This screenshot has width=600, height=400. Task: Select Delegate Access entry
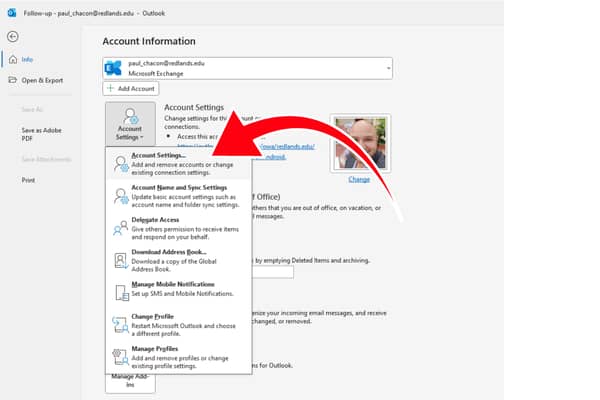[x=179, y=228]
